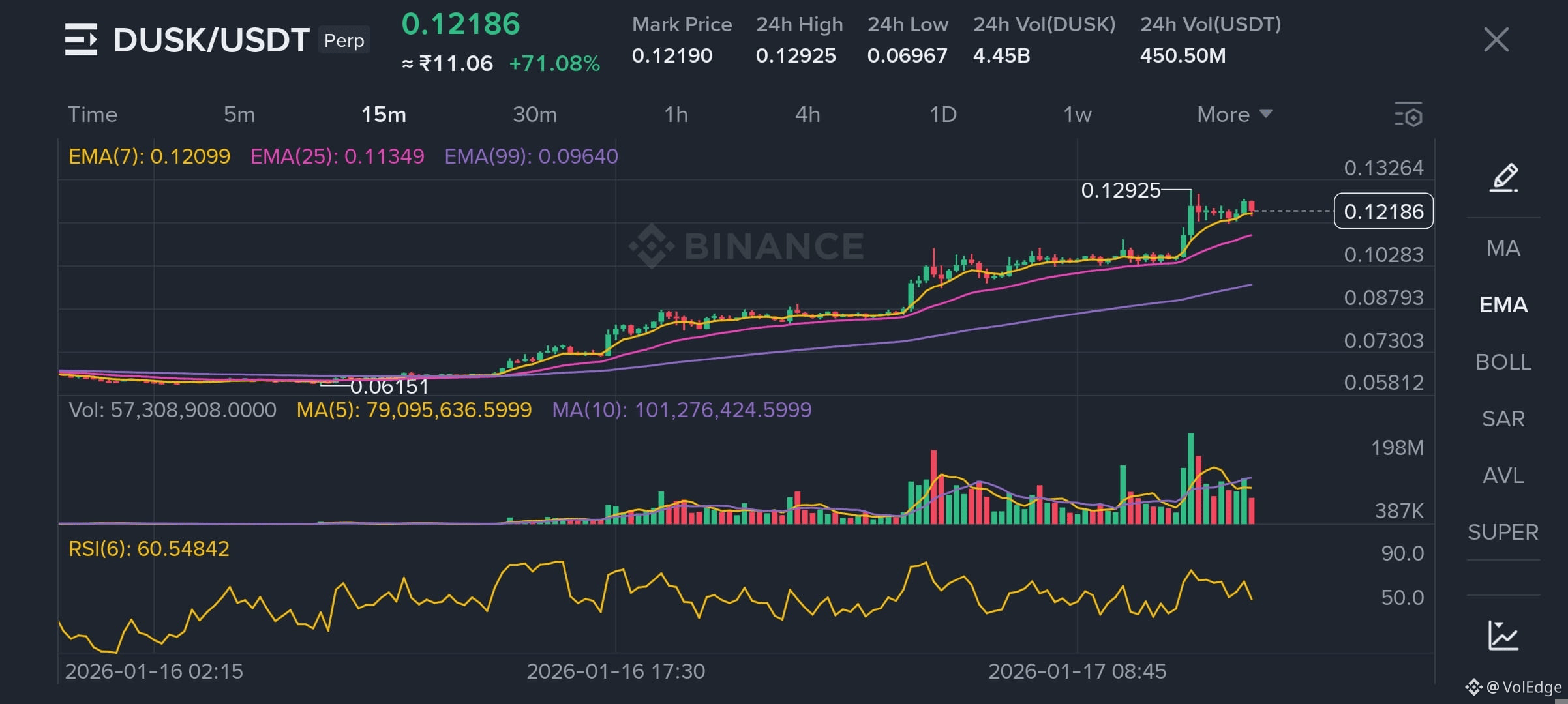Click the RSI 90.0 axis label
The image size is (1568, 704).
tap(1402, 553)
